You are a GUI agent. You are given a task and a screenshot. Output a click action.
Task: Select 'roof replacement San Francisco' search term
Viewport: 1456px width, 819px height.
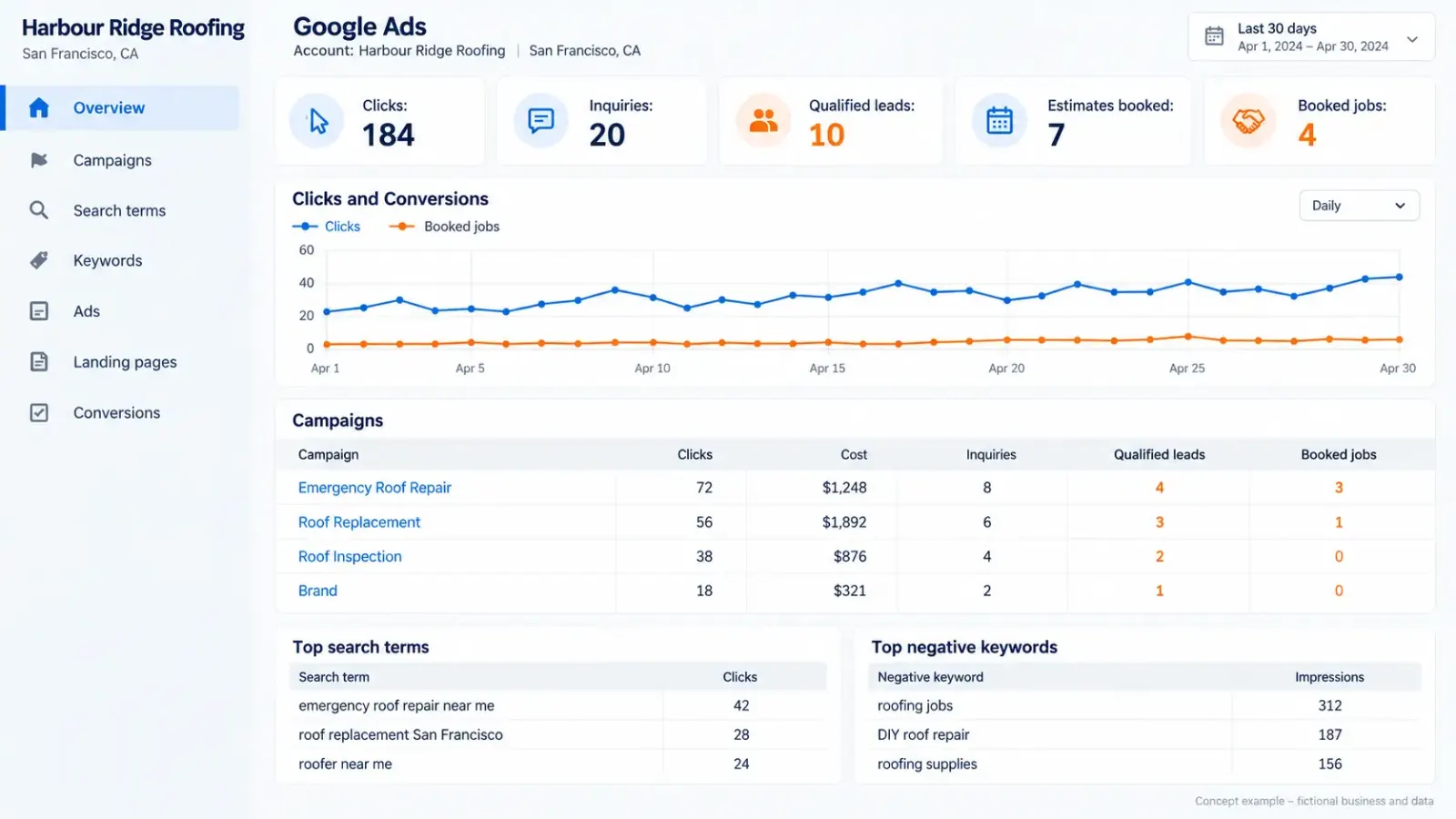(x=400, y=734)
